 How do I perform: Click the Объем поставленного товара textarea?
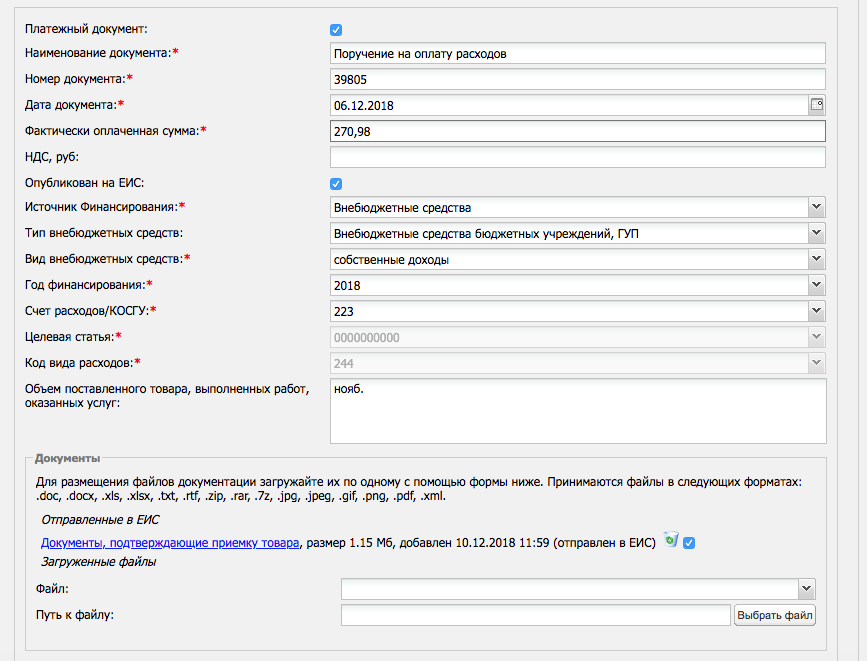[578, 411]
